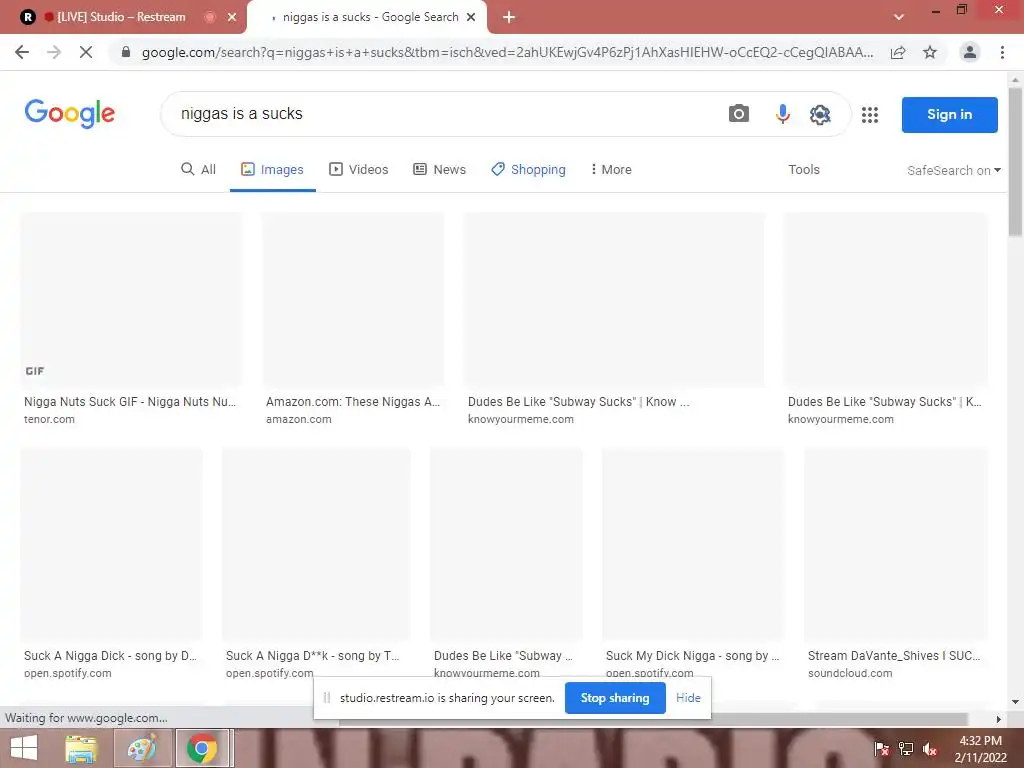1024x768 pixels.
Task: Click the vertical scrollbar thumb
Action: 1015,161
